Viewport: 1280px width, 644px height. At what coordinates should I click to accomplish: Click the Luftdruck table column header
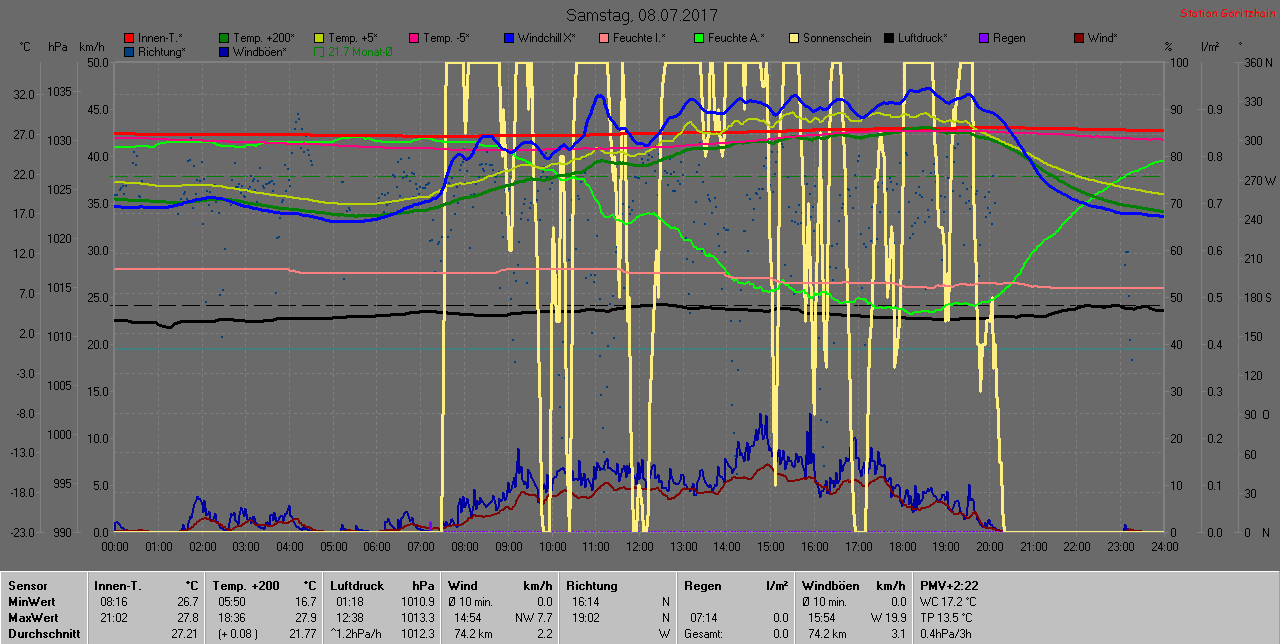pos(359,586)
